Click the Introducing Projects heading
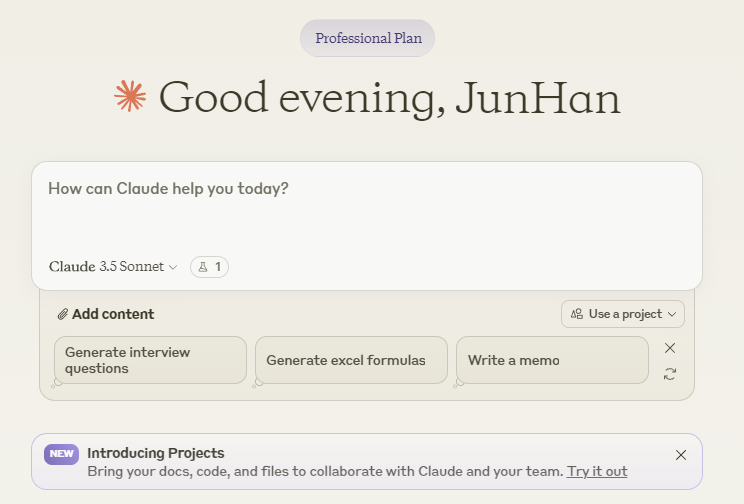This screenshot has width=744, height=504. (156, 453)
